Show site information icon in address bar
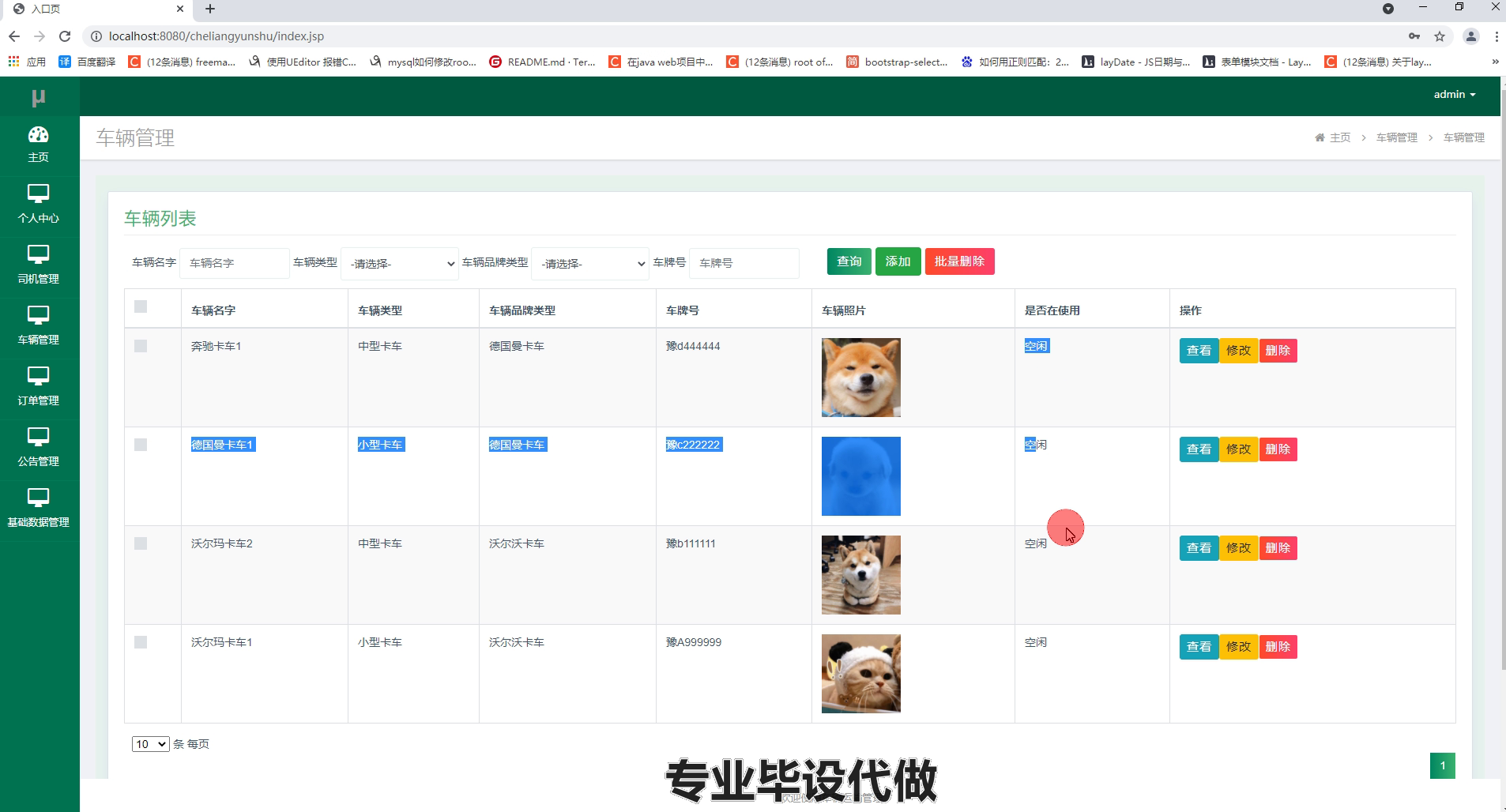 tap(96, 36)
